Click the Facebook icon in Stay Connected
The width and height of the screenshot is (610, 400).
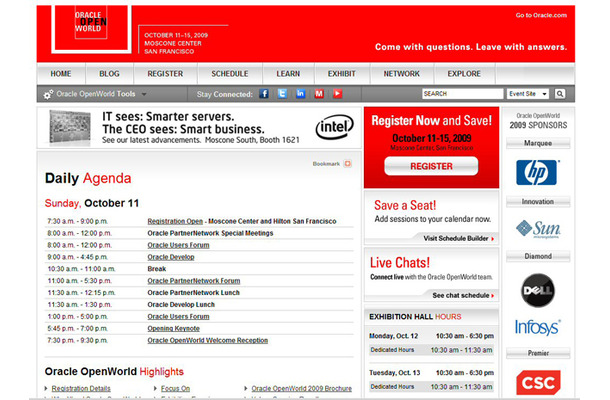click(x=265, y=93)
